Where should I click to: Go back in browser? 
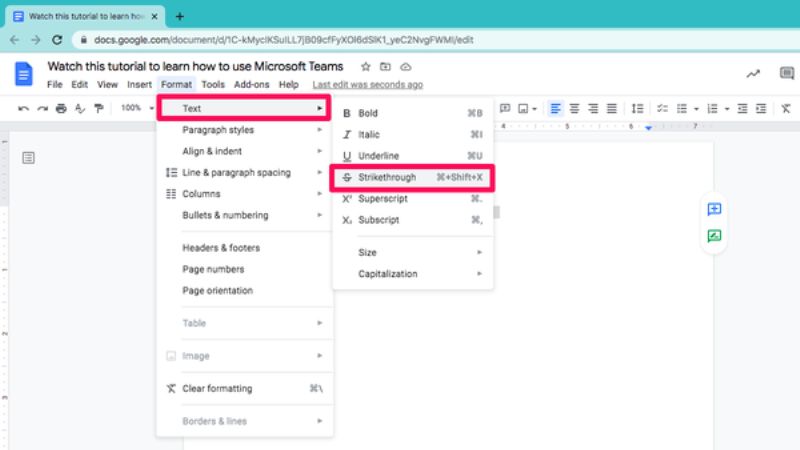14,40
